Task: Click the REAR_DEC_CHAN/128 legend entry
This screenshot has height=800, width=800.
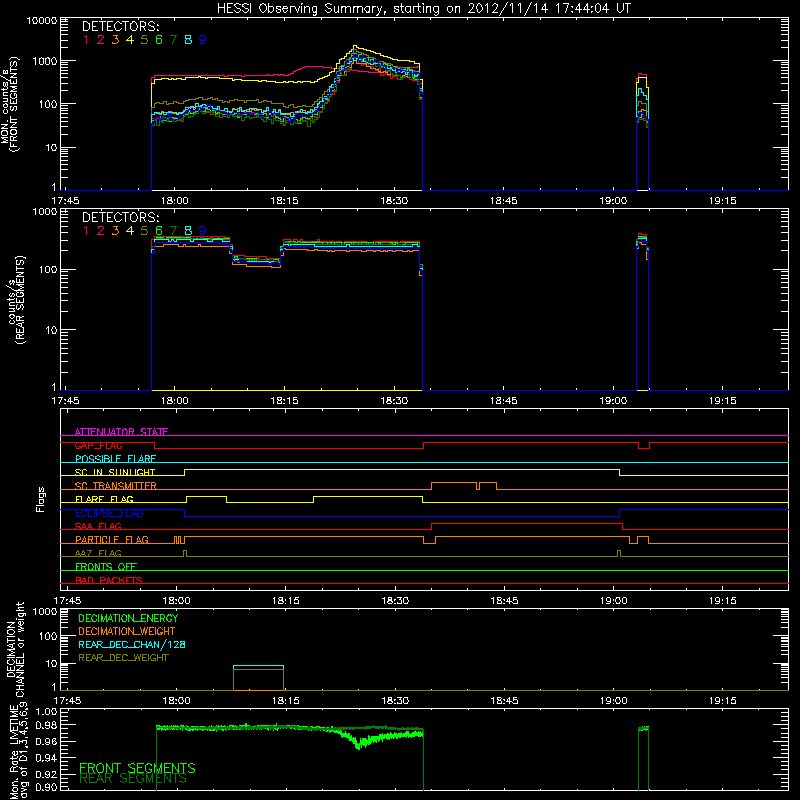Action: coord(132,644)
